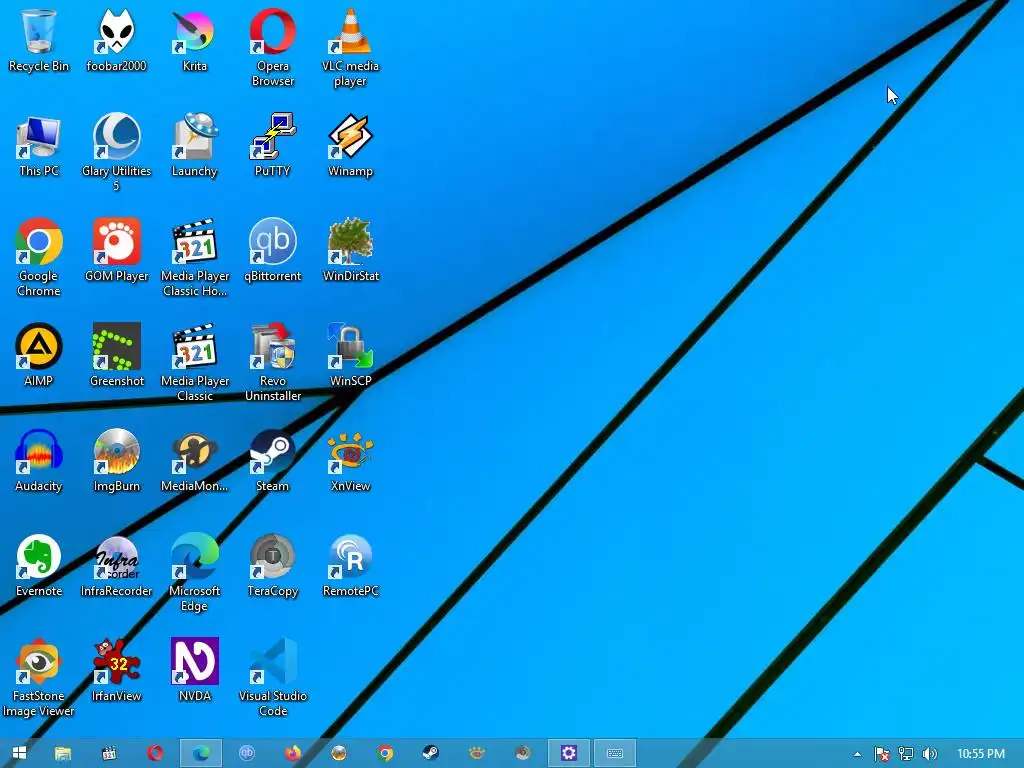1024x768 pixels.
Task: Open qBittorrent from the taskbar
Action: (x=247, y=753)
